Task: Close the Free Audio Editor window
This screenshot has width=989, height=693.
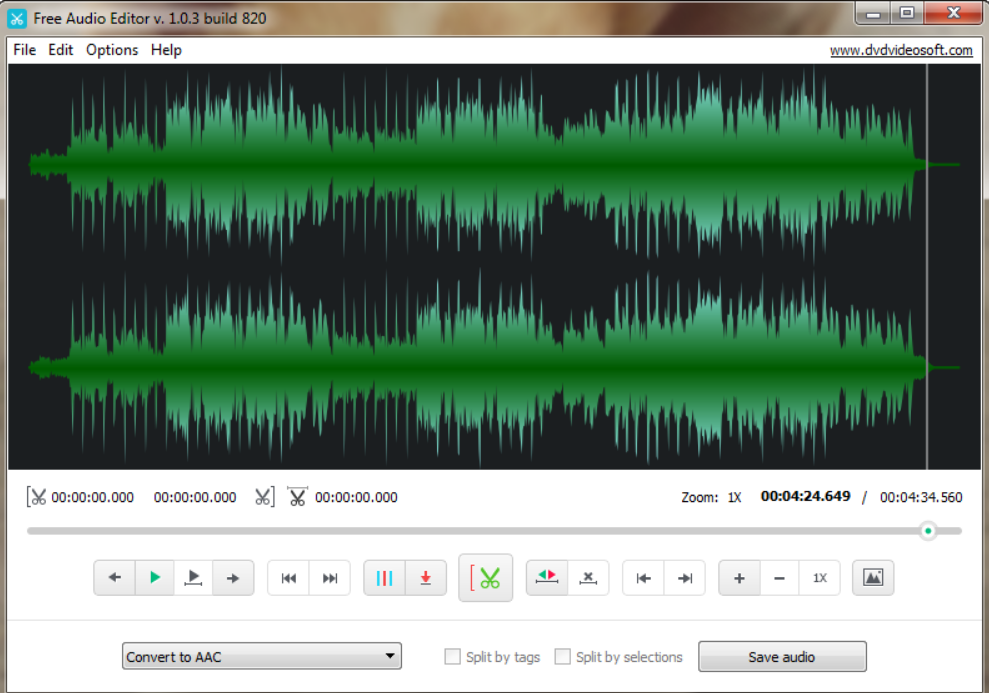Action: pos(954,14)
